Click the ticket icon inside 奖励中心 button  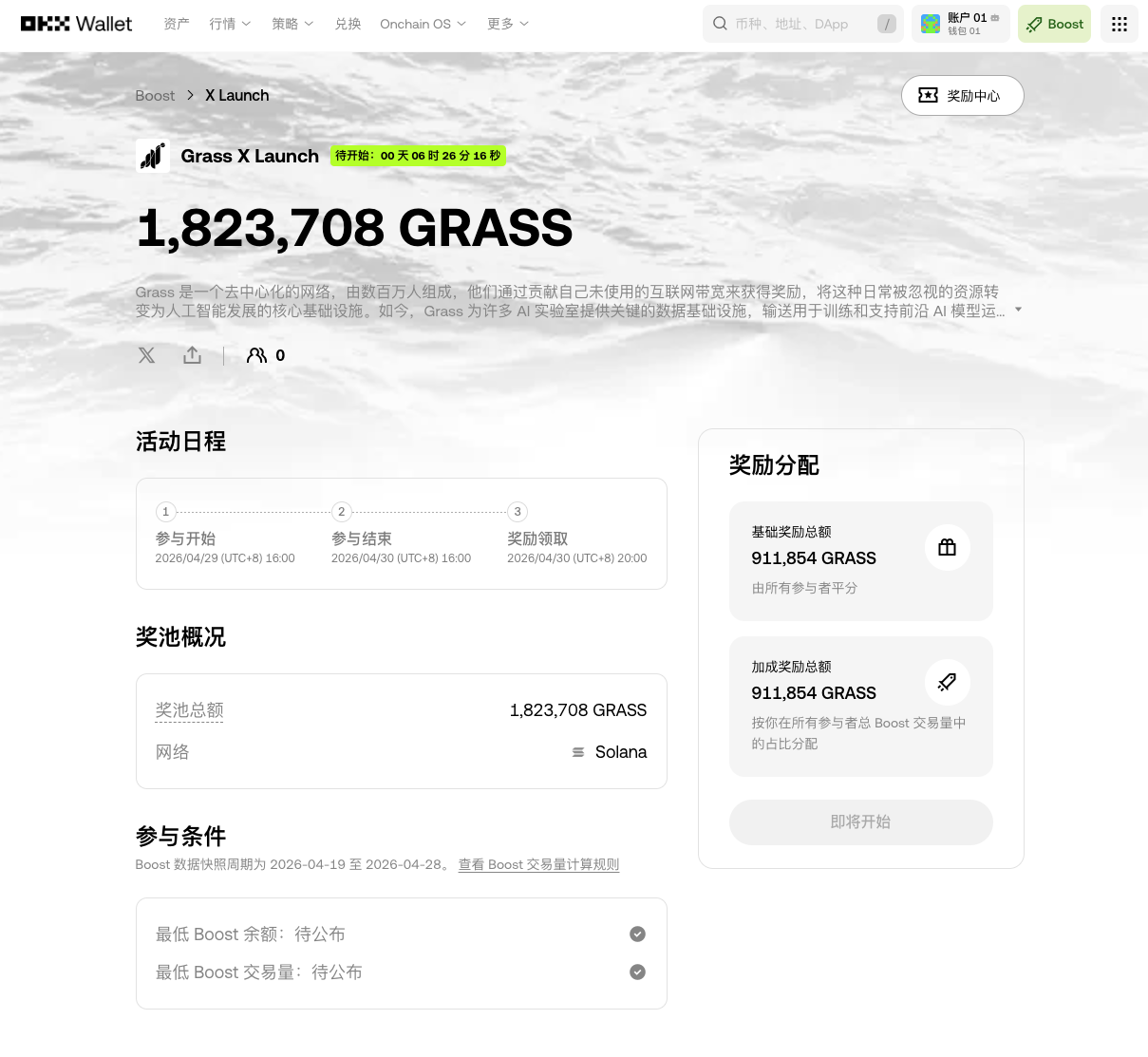[928, 95]
